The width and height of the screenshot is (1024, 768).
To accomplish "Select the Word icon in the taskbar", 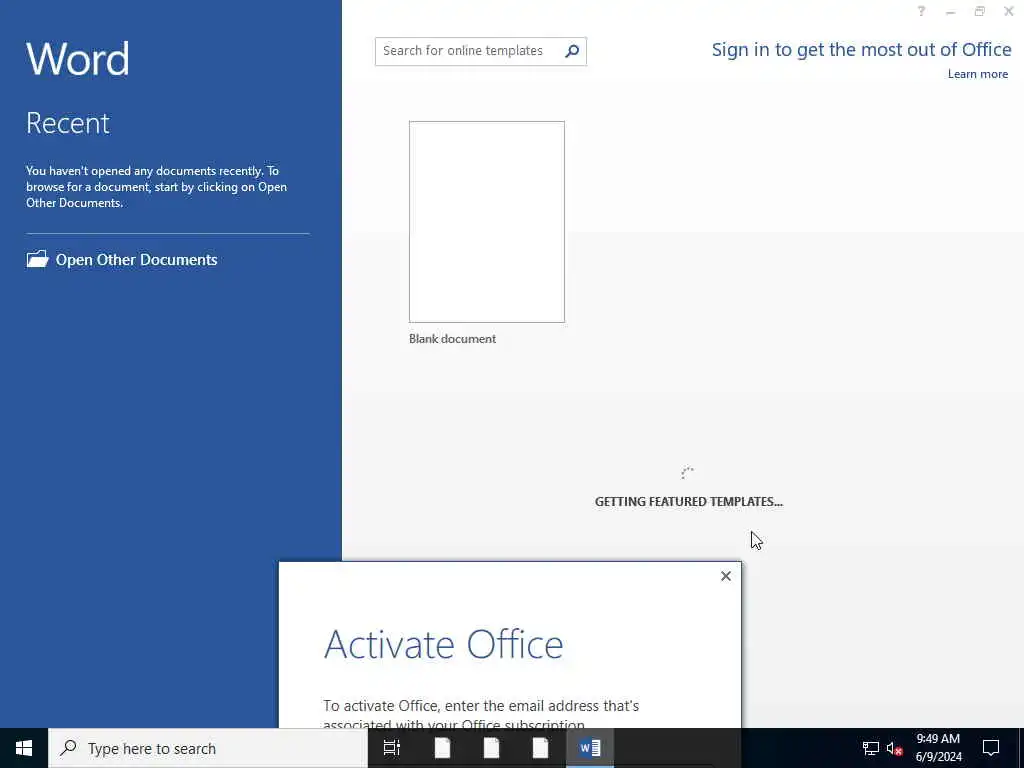I will [x=590, y=748].
